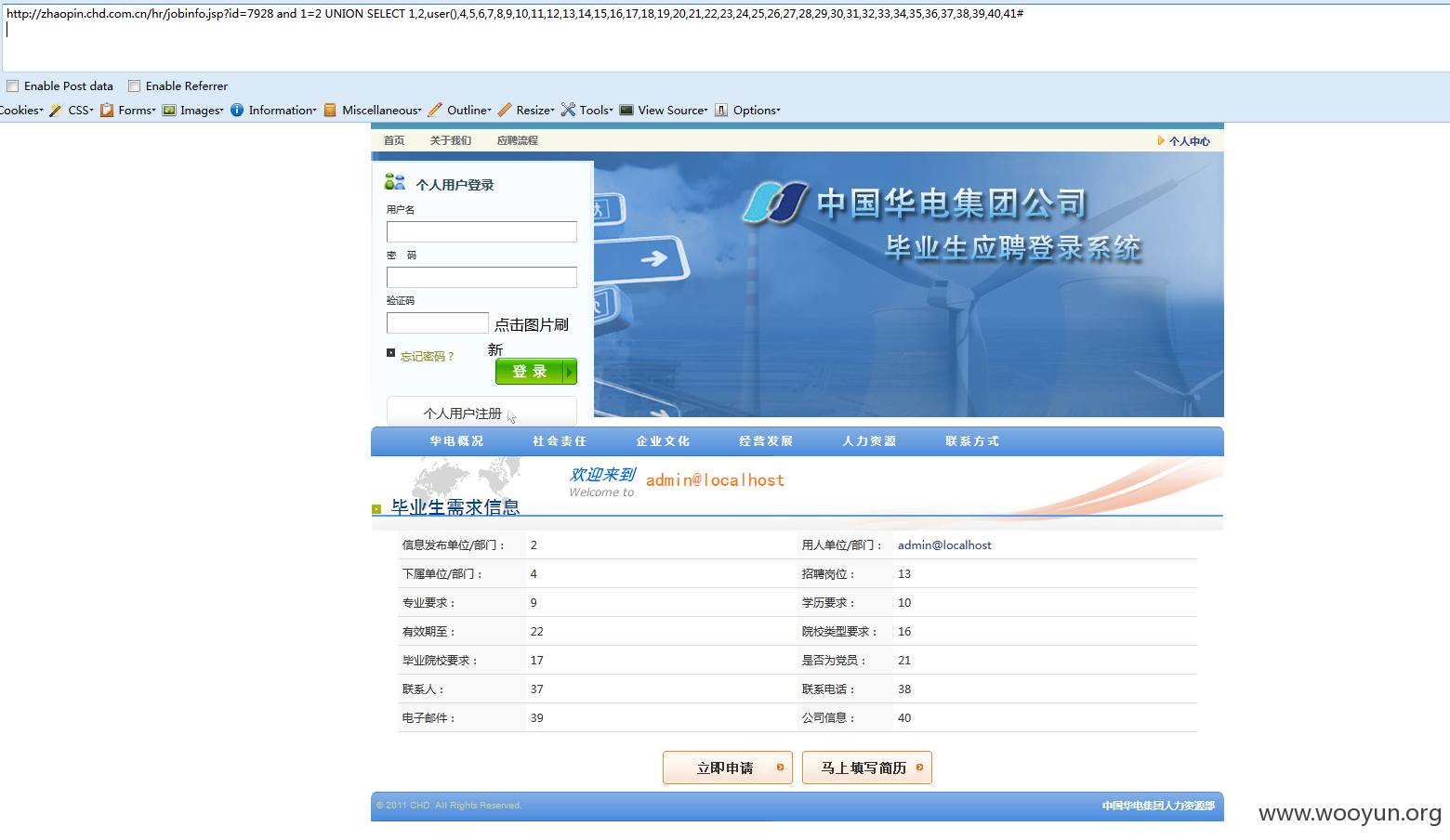Select value 10 in 学历要求 row

[904, 603]
